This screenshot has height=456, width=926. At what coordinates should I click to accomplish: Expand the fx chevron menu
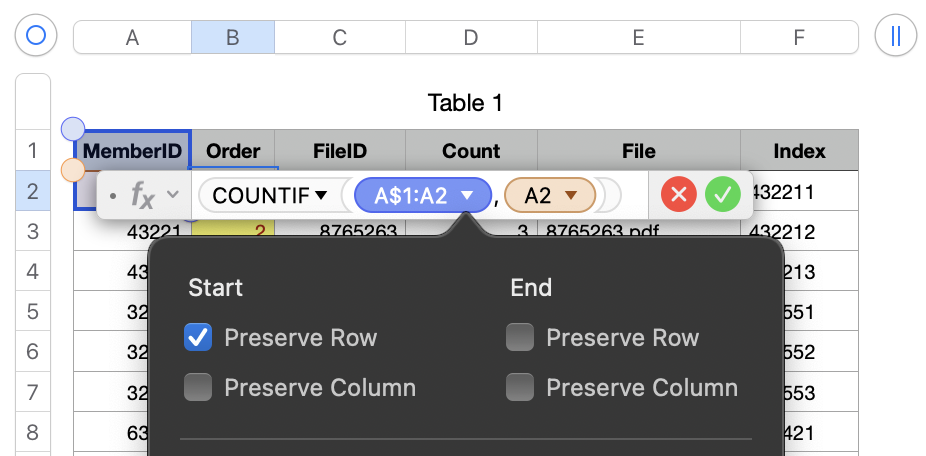tap(173, 195)
